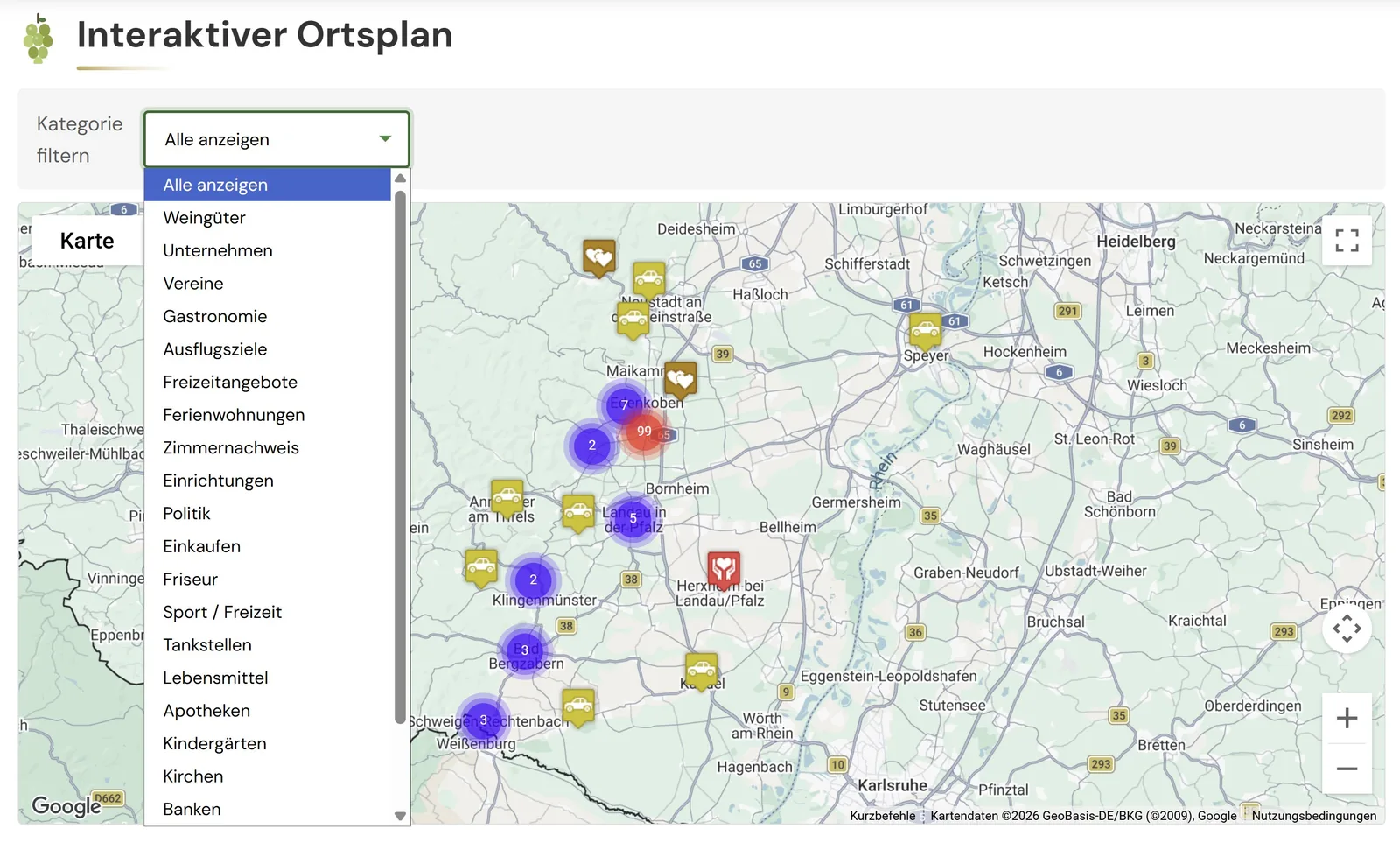Pick Kindergärten from the options

point(268,743)
